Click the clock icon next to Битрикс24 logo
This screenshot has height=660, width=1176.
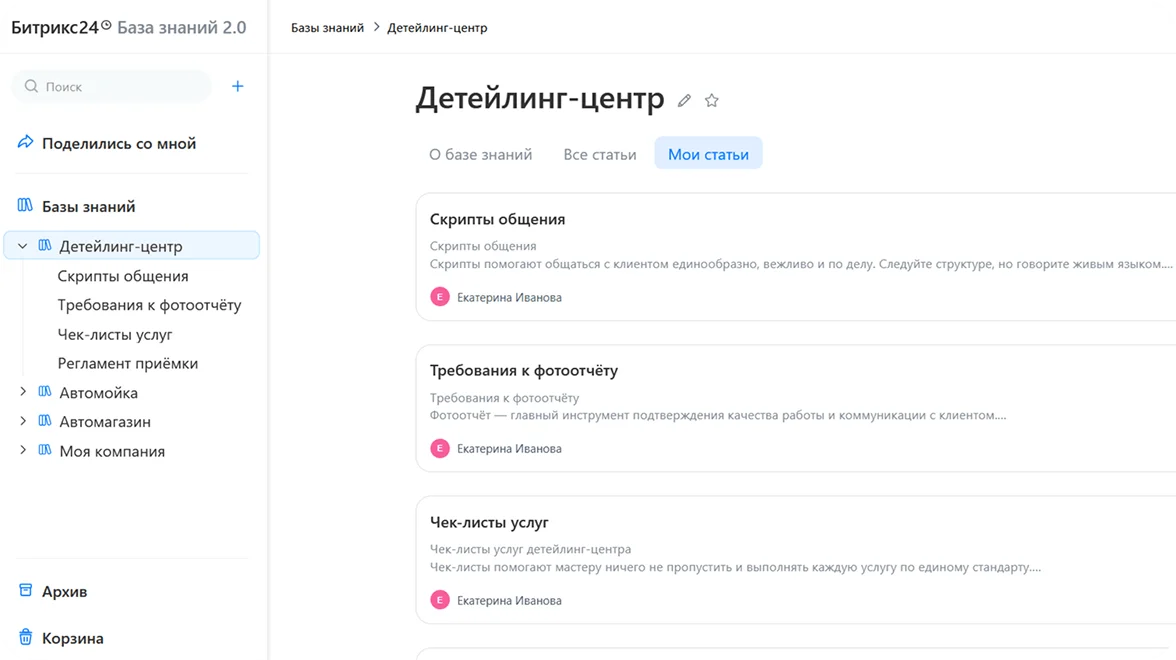(106, 25)
